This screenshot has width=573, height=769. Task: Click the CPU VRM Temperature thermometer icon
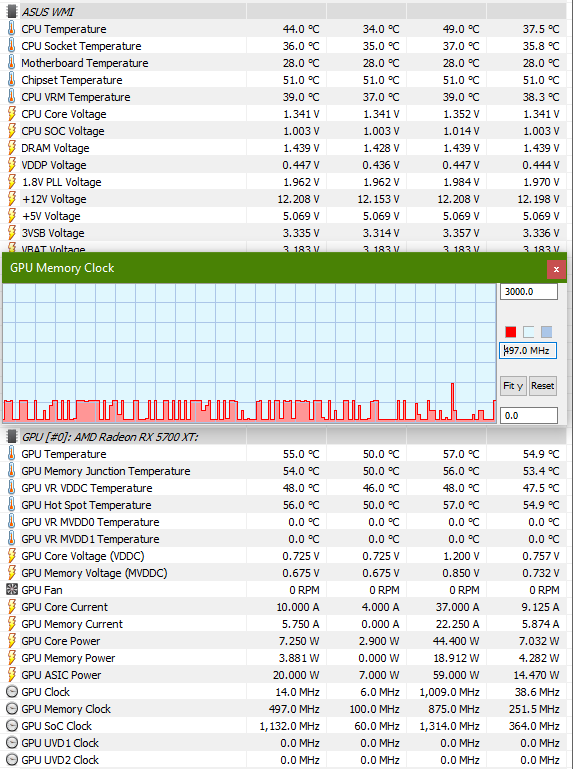point(12,97)
